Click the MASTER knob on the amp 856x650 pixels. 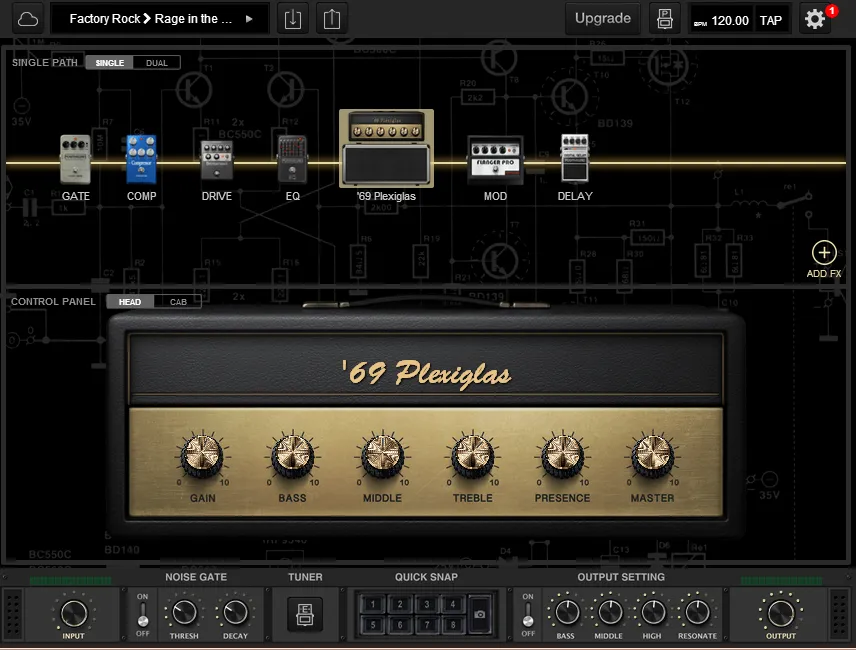point(652,456)
